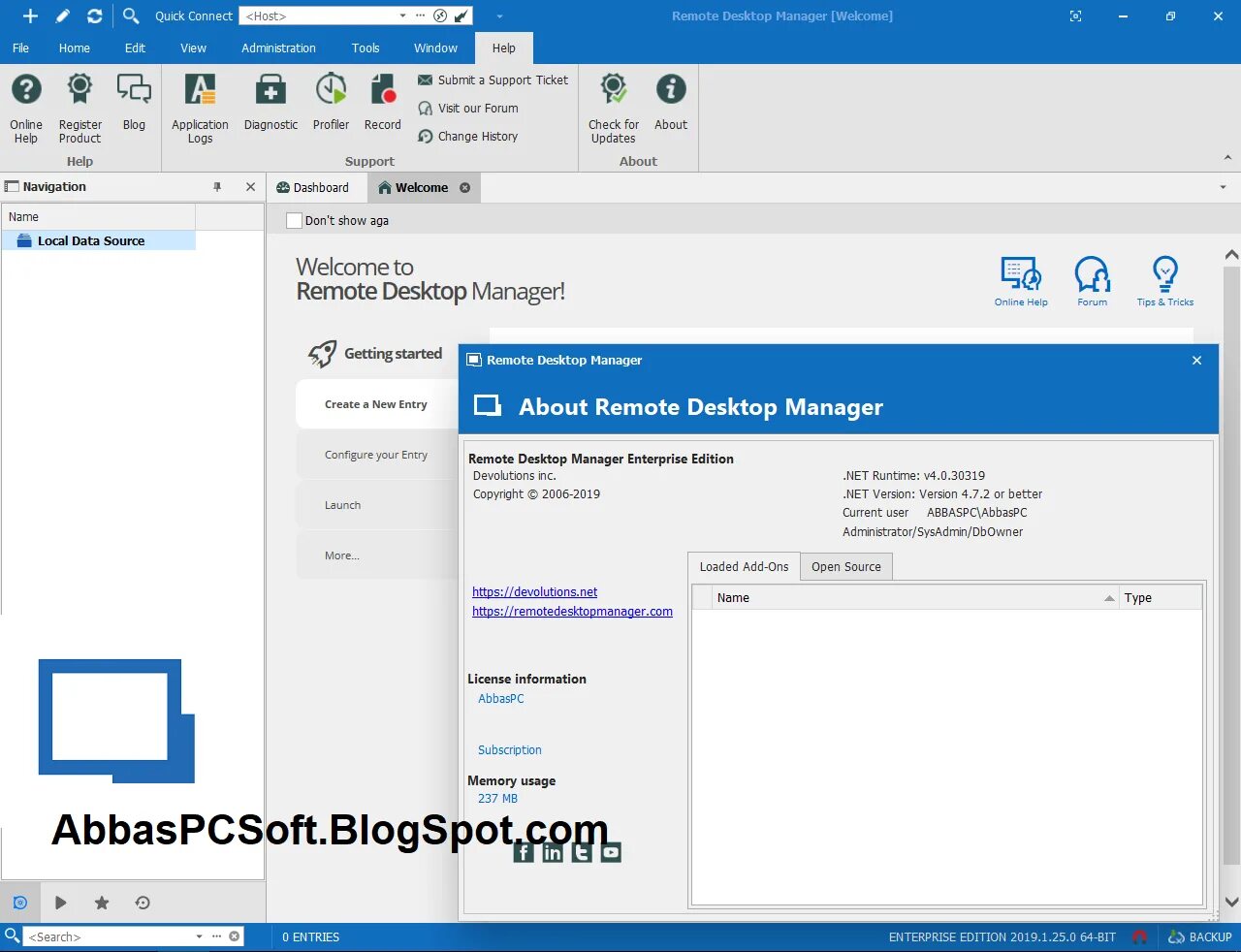Click the connect arrow icon in Host box
The height and width of the screenshot is (952, 1241).
point(461,16)
